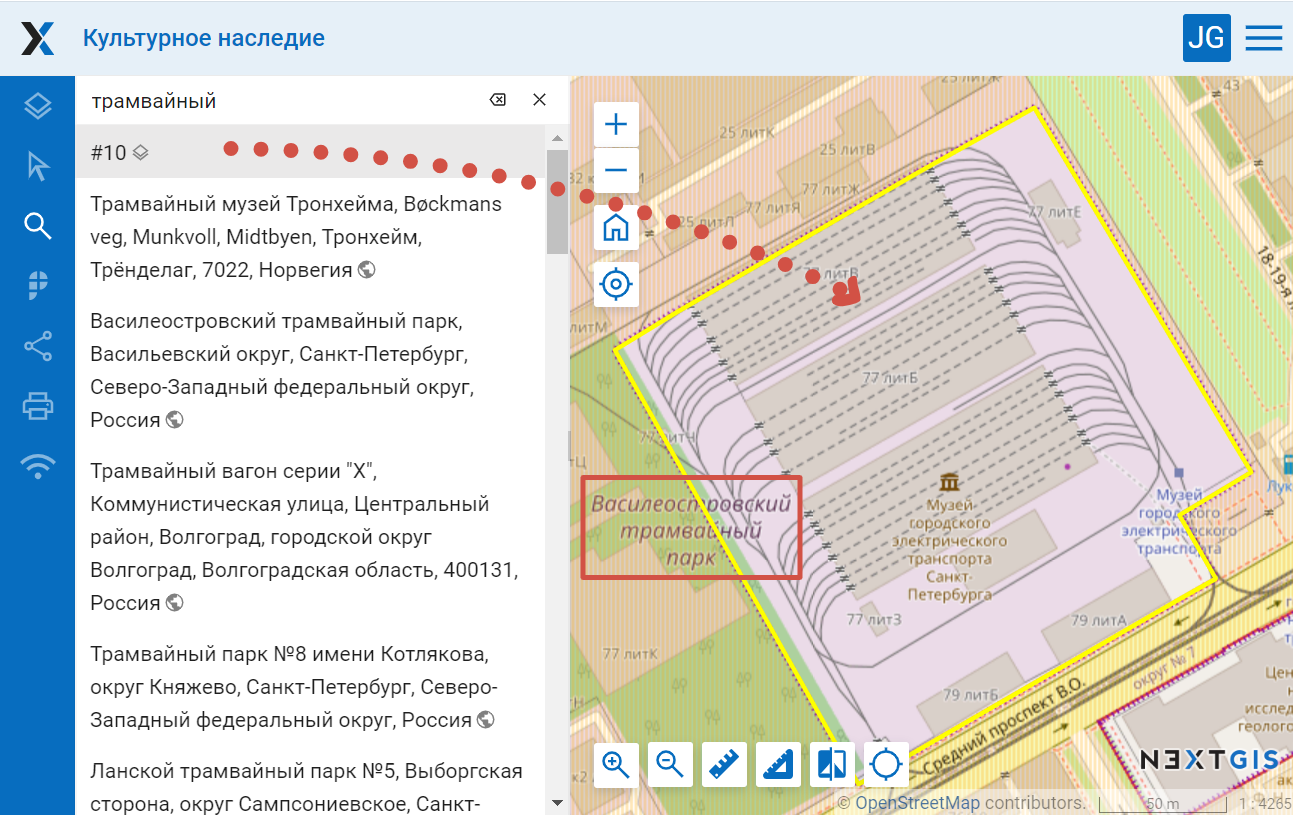Activate the vertical swipe compare tool
Viewport: 1293px width, 815px height.
(x=832, y=765)
